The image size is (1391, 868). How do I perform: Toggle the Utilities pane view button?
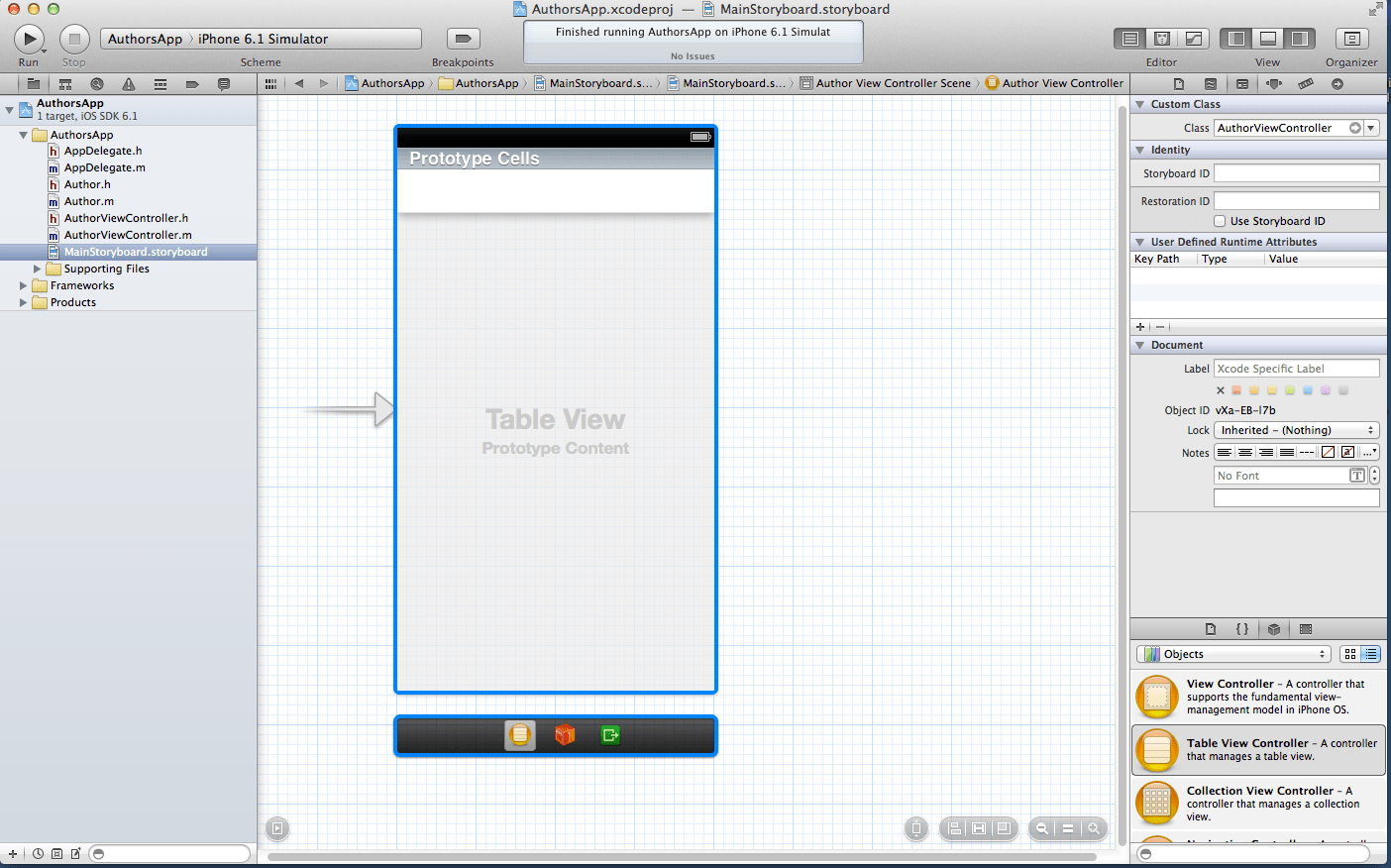1300,39
